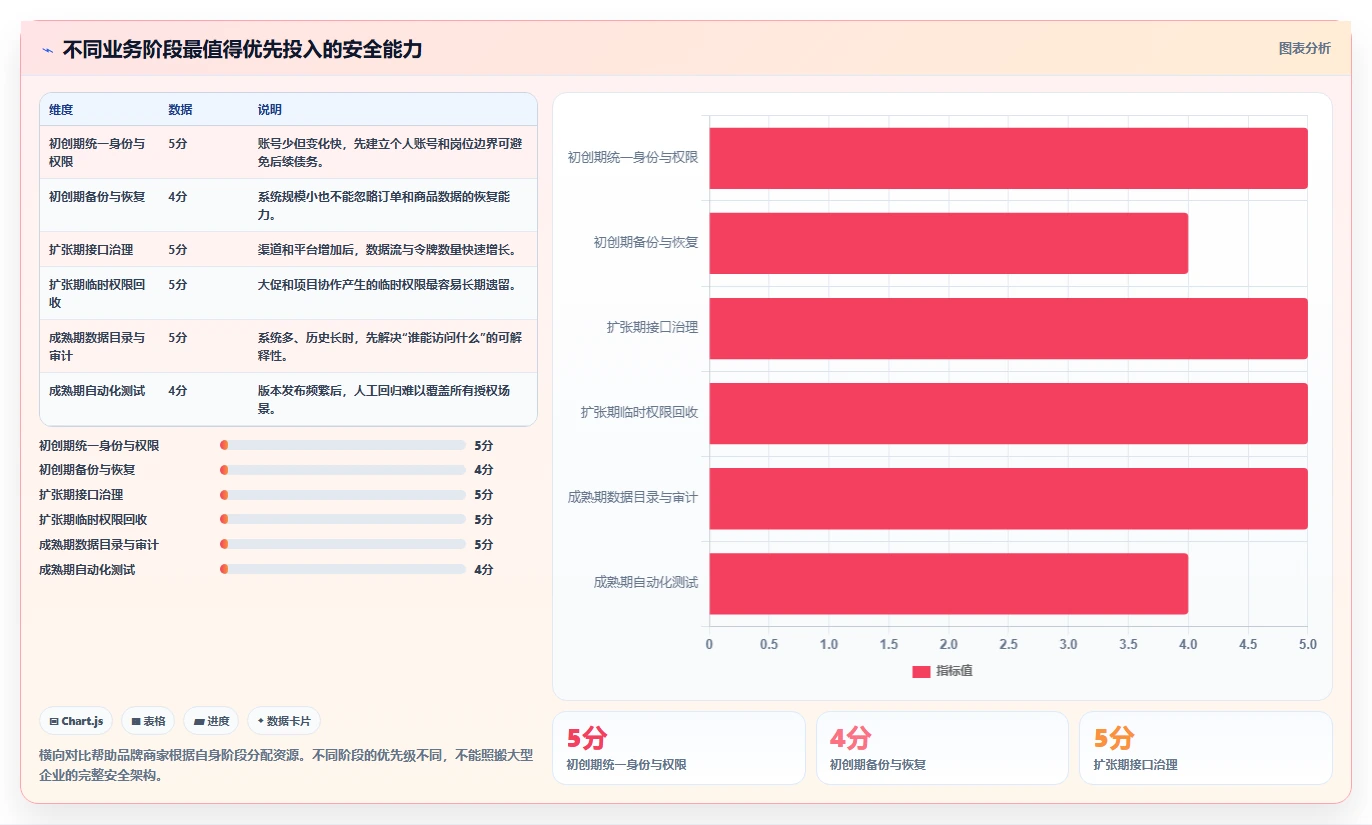Click the 指标值 legend label text
Image resolution: width=1372 pixels, height=825 pixels.
point(954,671)
